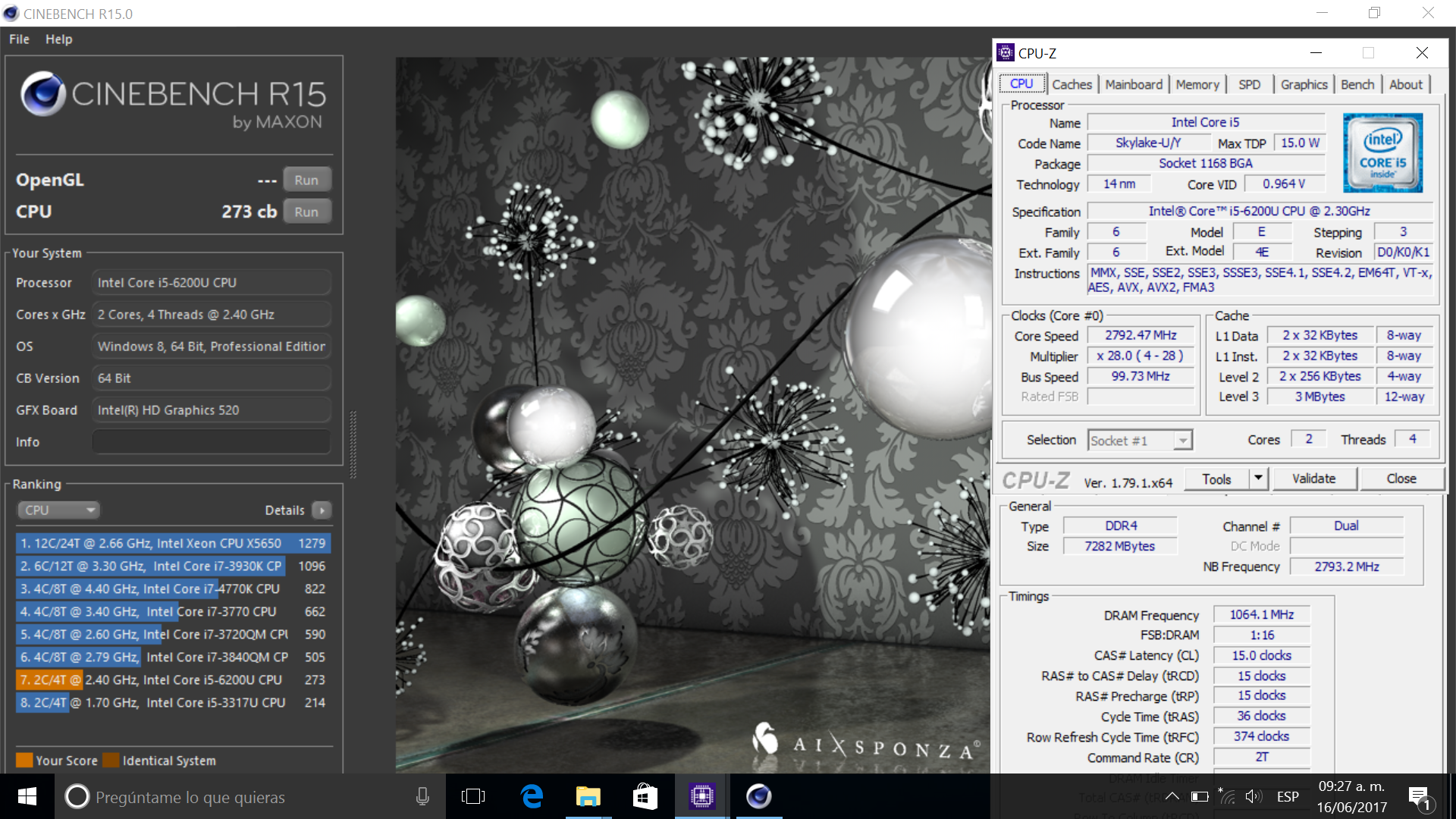1456x819 pixels.
Task: Switch to Bench tab in CPU-Z
Action: [x=1357, y=84]
